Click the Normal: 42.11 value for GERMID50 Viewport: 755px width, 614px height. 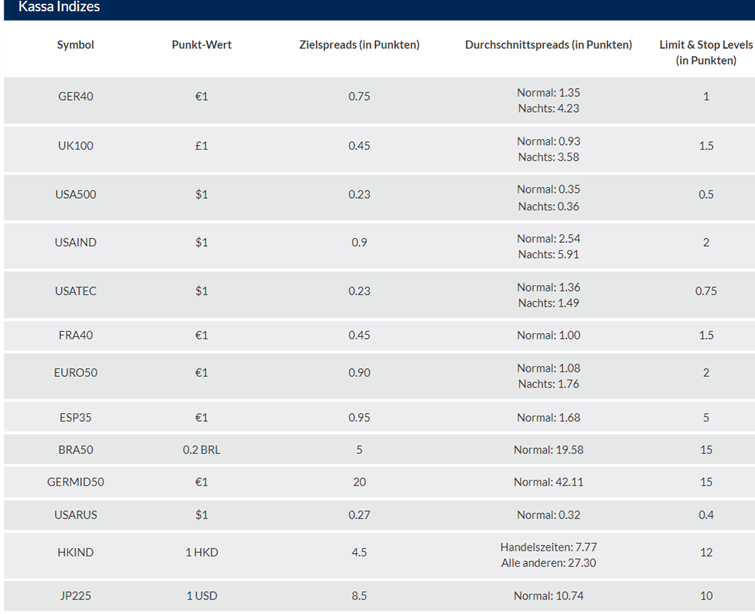coord(548,482)
